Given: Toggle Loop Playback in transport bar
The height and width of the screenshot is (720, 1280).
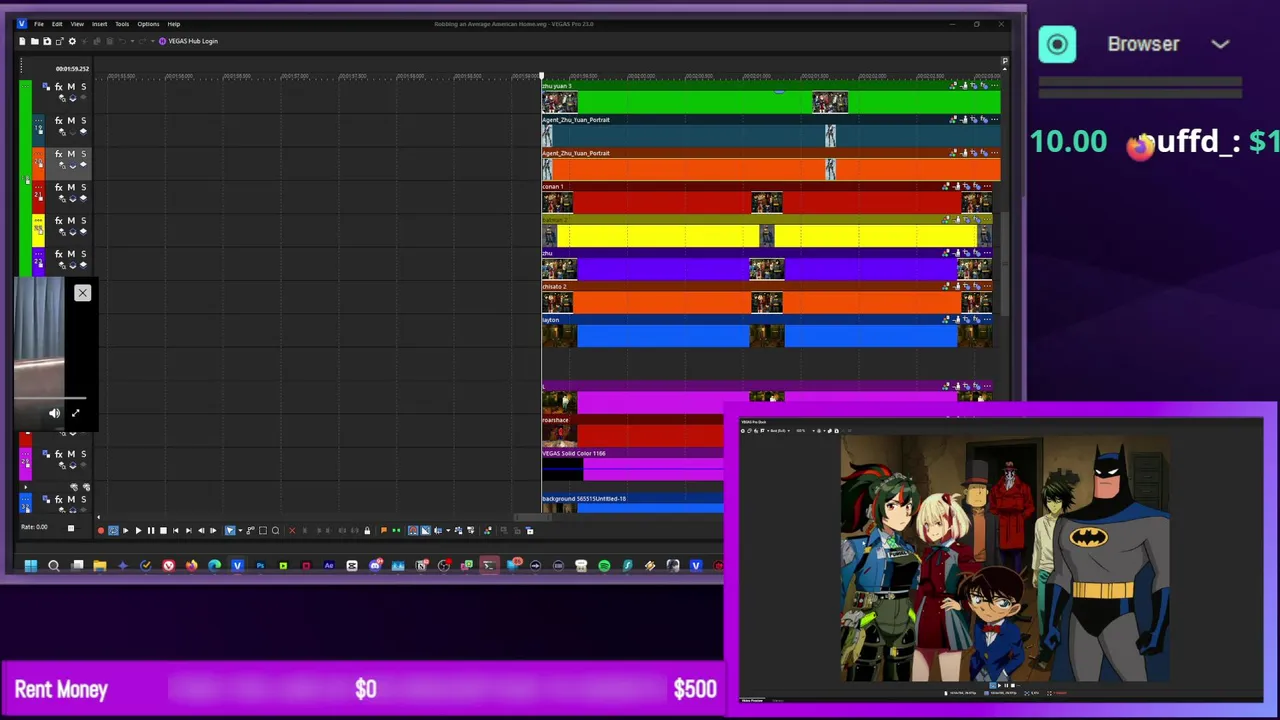Looking at the screenshot, I should 113,530.
